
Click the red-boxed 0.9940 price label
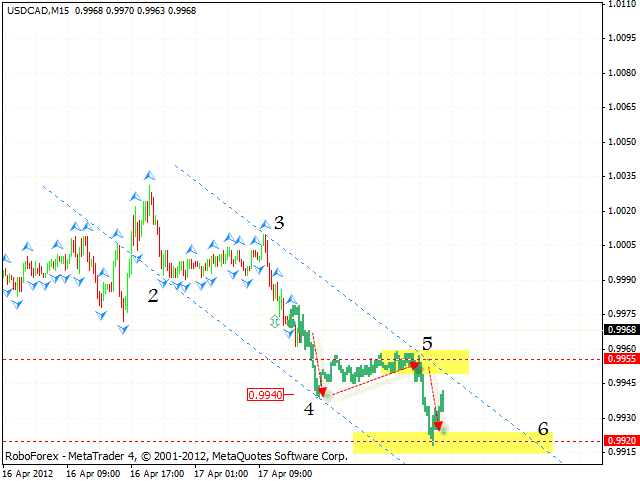(266, 394)
